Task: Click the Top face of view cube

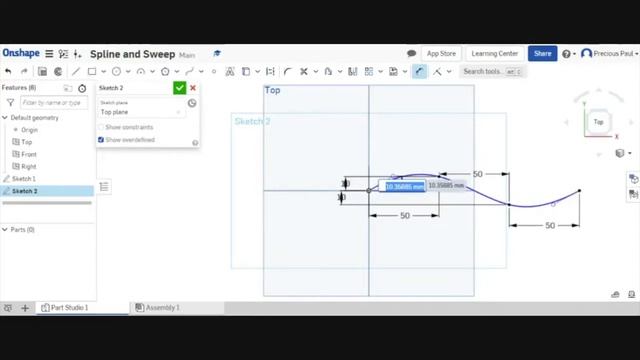Action: (x=598, y=122)
